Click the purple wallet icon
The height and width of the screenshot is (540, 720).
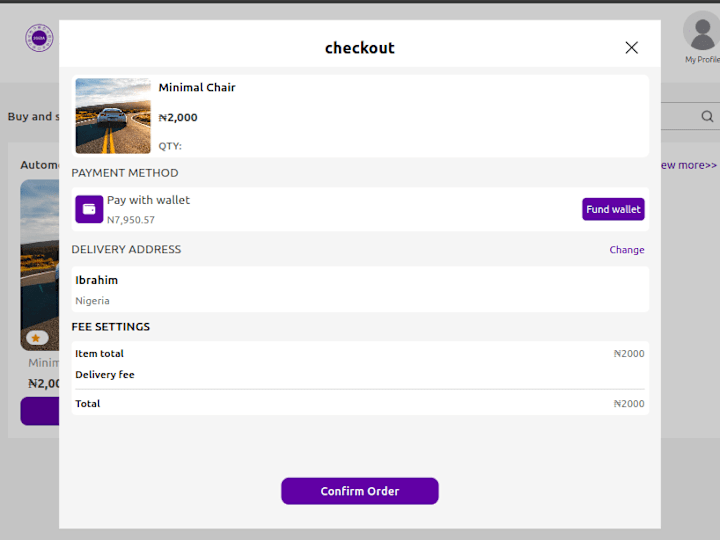(x=89, y=209)
